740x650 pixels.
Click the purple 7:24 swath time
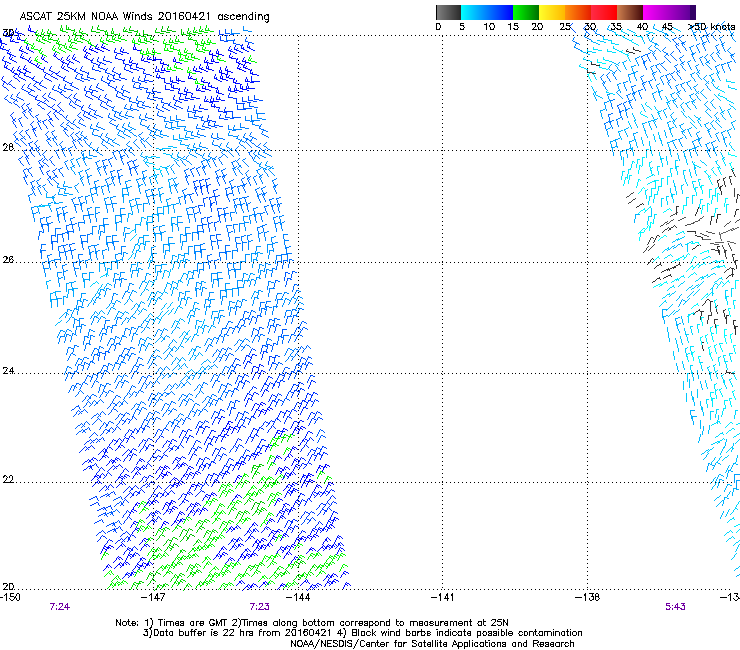[60, 607]
